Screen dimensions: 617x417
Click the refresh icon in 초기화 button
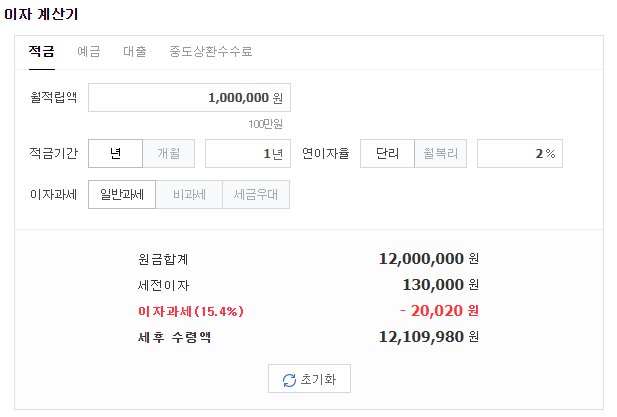tap(289, 380)
